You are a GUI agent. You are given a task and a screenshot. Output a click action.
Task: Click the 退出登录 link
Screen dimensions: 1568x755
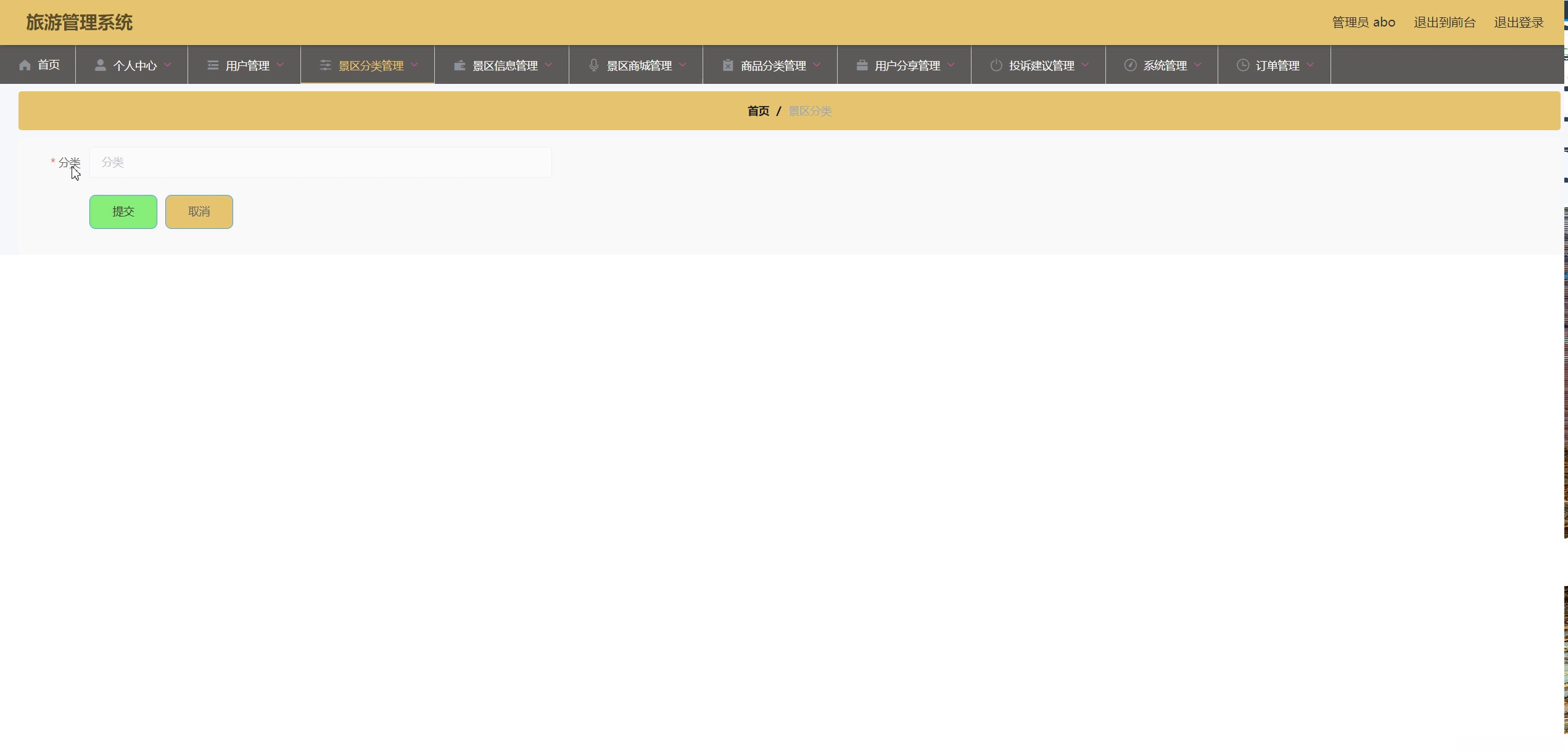click(1518, 23)
